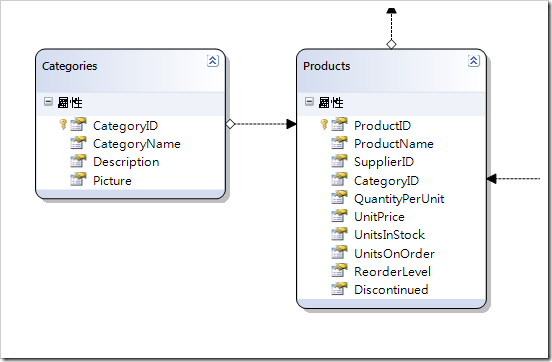Click the property icon next to CategoryName

78,143
